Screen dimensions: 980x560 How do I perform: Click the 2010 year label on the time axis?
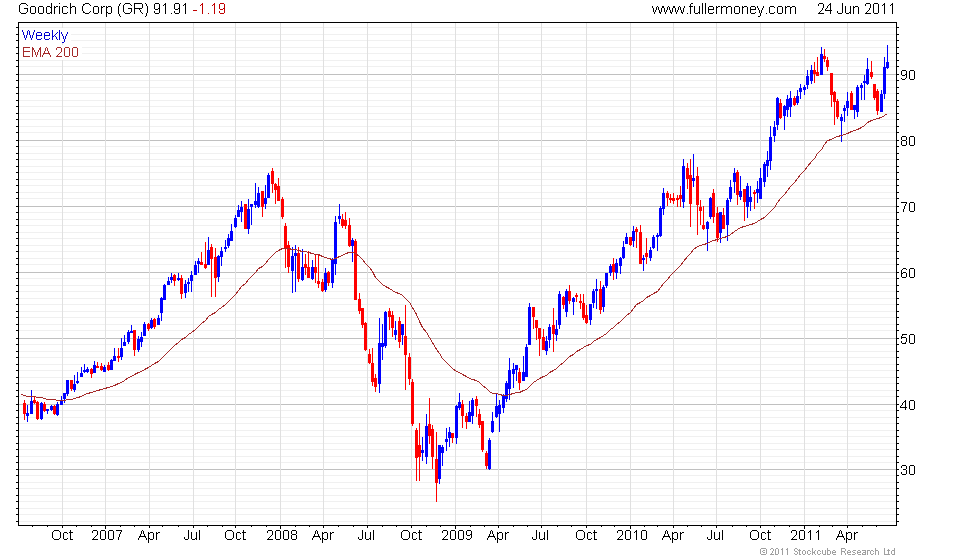632,536
